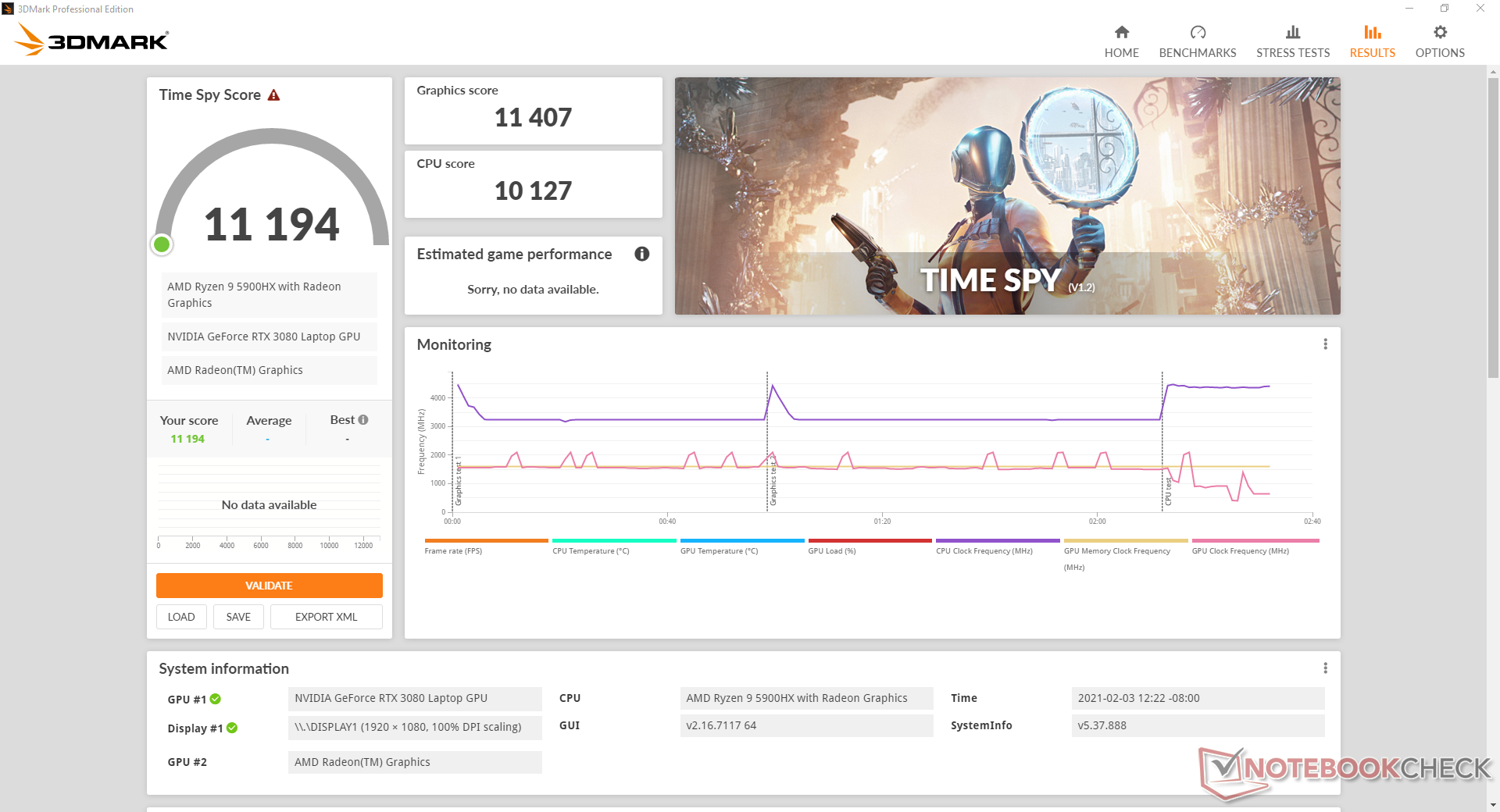Click the Time Spy Score warning icon
Screen dimensions: 1500x812
tap(273, 95)
